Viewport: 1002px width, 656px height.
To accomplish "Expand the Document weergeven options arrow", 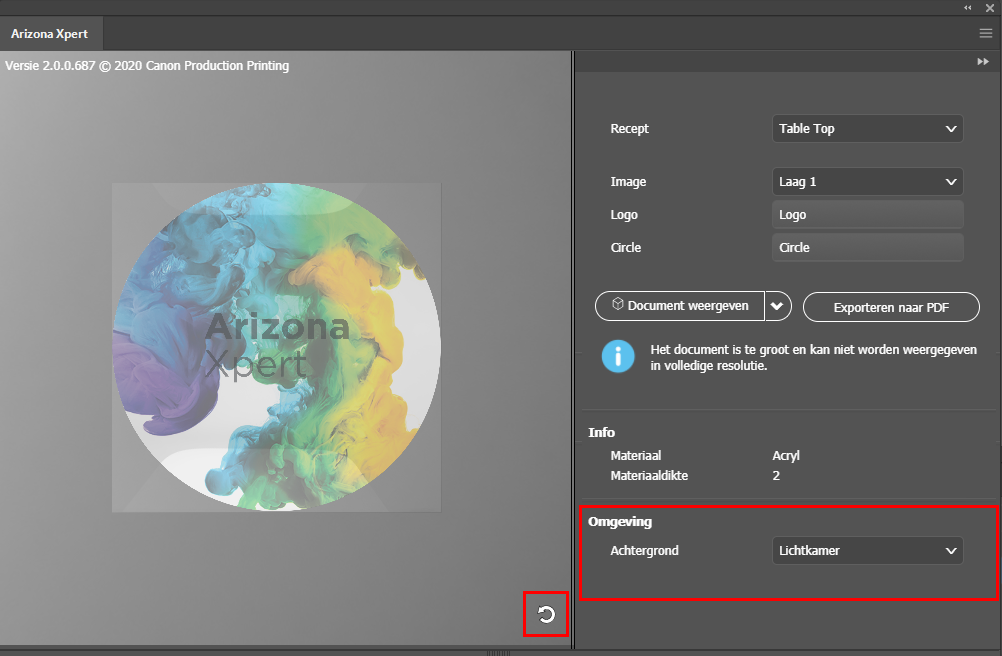I will 778,306.
